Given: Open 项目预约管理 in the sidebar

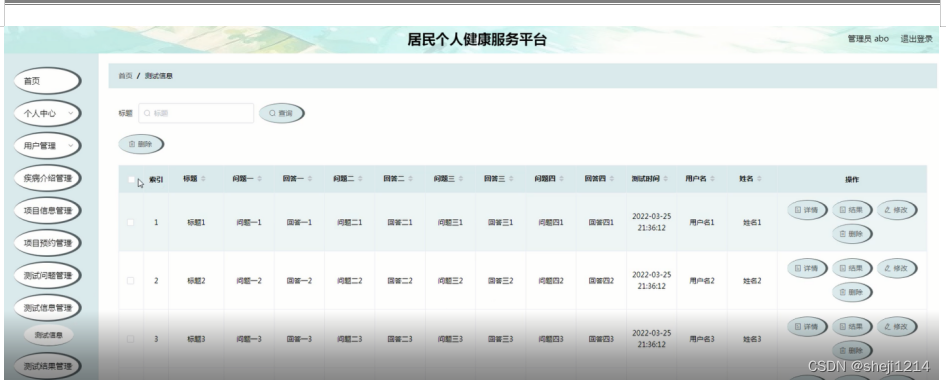Looking at the screenshot, I should [x=47, y=243].
